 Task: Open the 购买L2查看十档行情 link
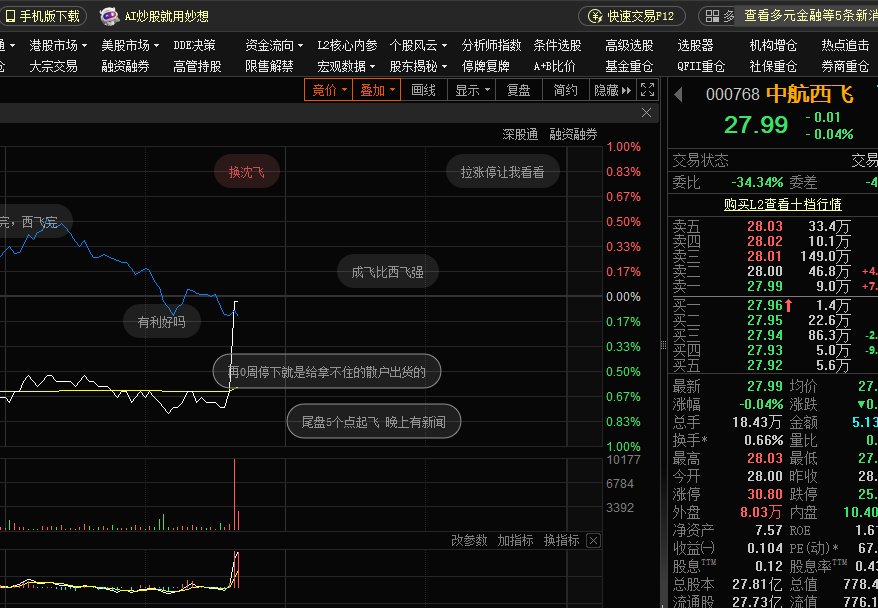tap(783, 204)
